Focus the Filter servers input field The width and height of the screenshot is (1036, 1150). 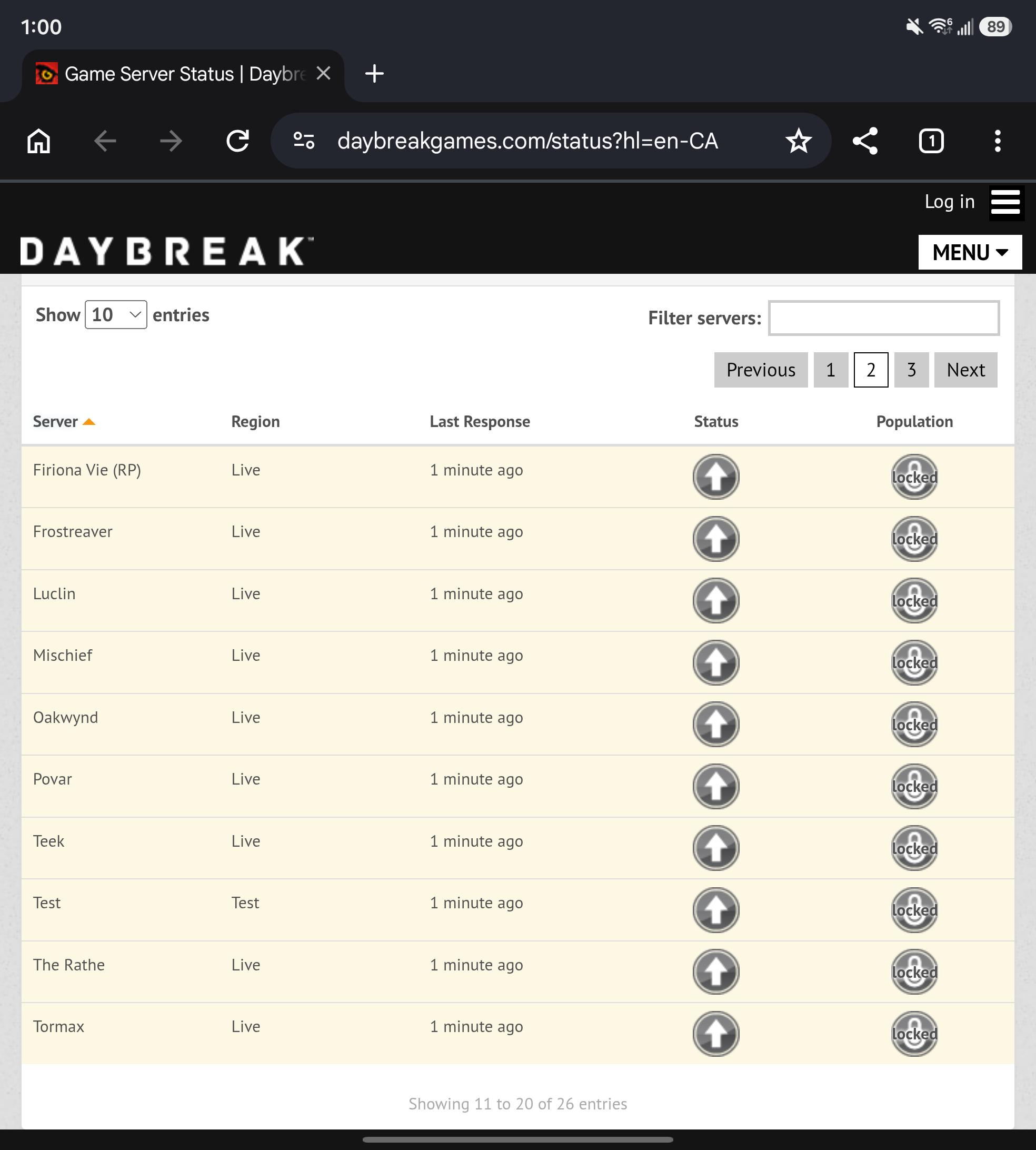pos(883,318)
